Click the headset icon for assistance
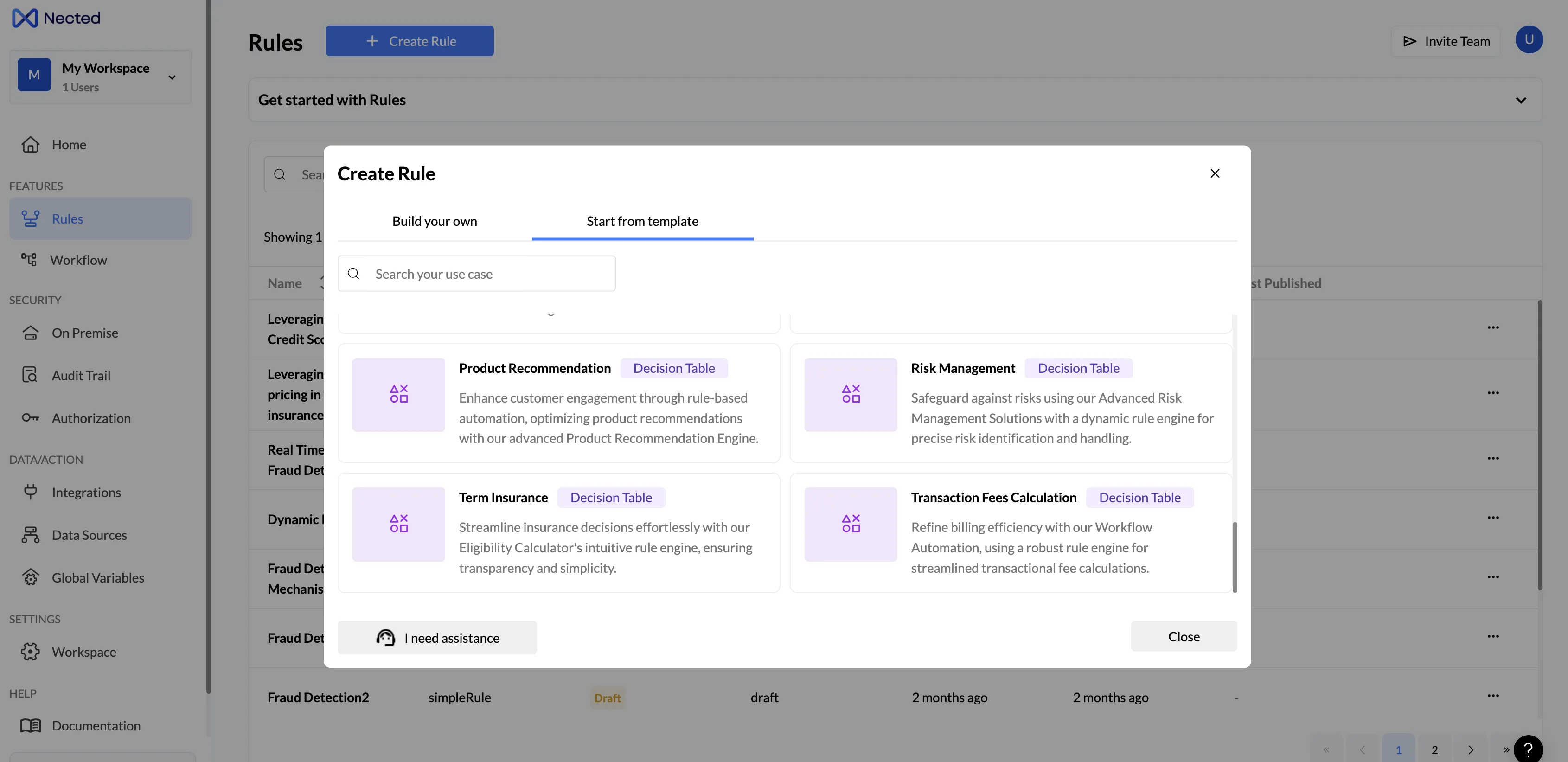The height and width of the screenshot is (762, 1568). pos(385,637)
